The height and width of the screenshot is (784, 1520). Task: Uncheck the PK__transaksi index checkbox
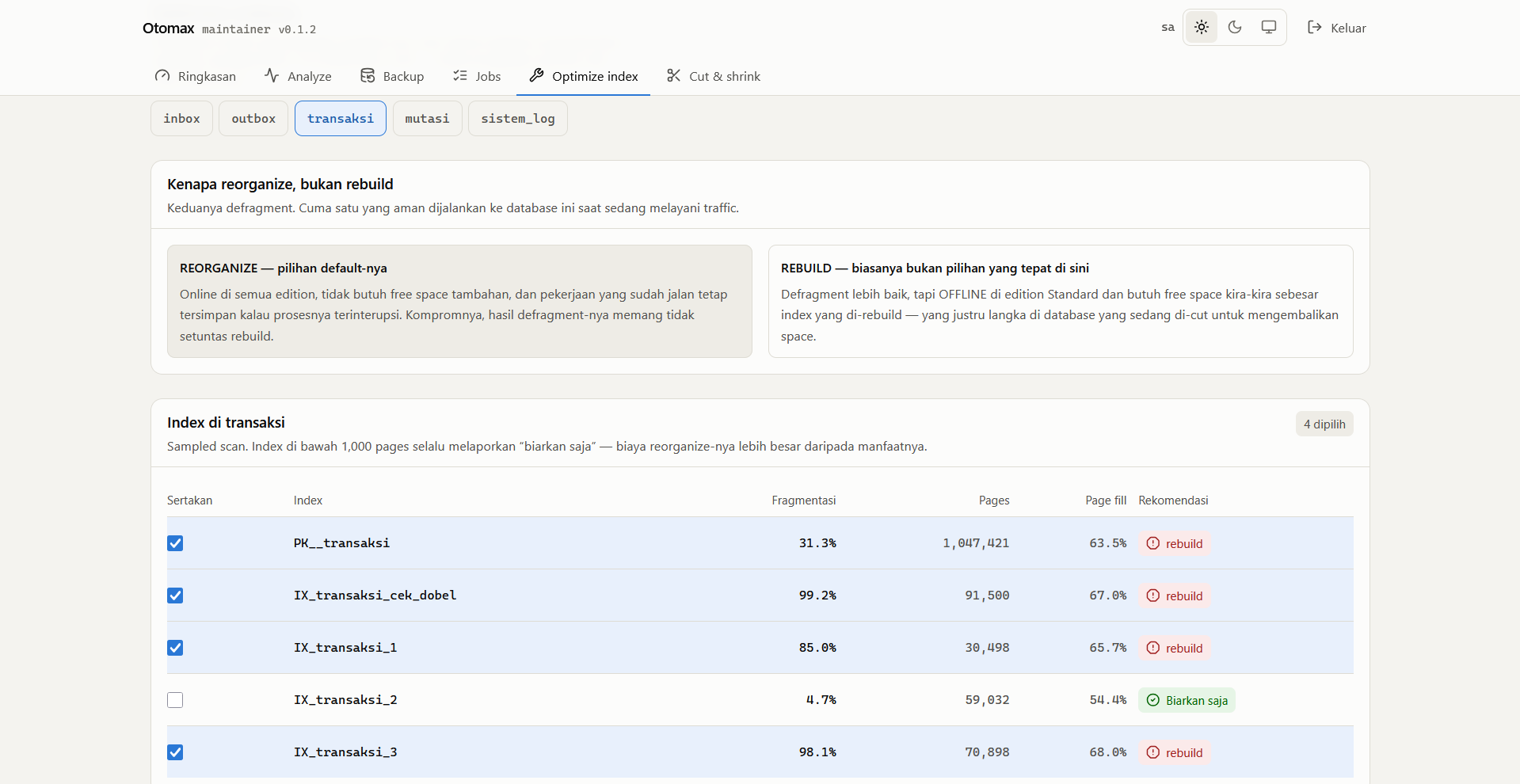[175, 543]
